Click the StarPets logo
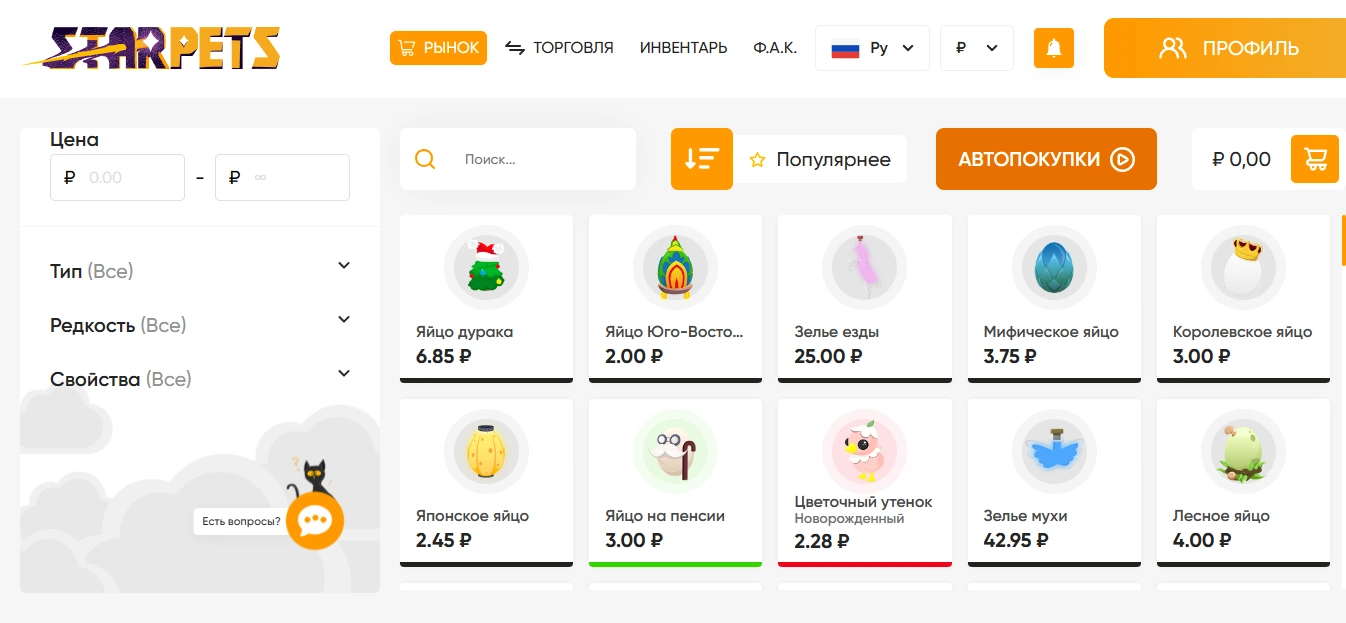1346x623 pixels. point(151,47)
